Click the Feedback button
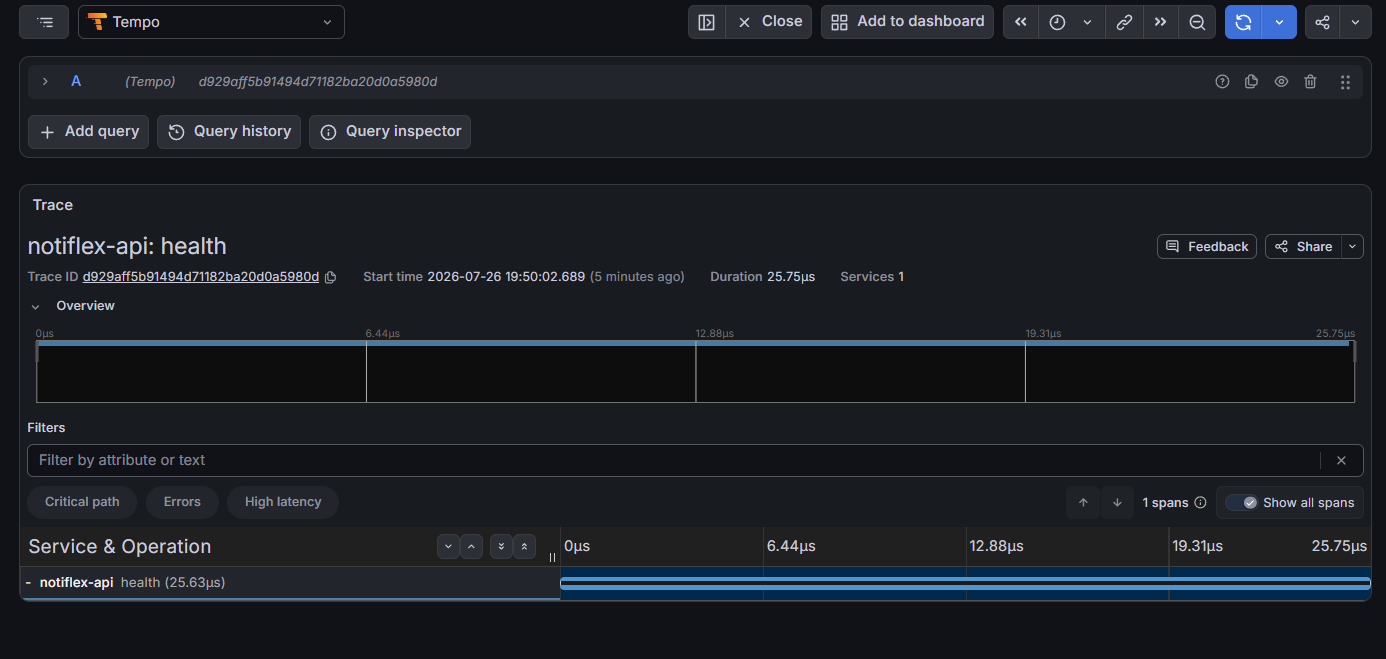 [1208, 246]
